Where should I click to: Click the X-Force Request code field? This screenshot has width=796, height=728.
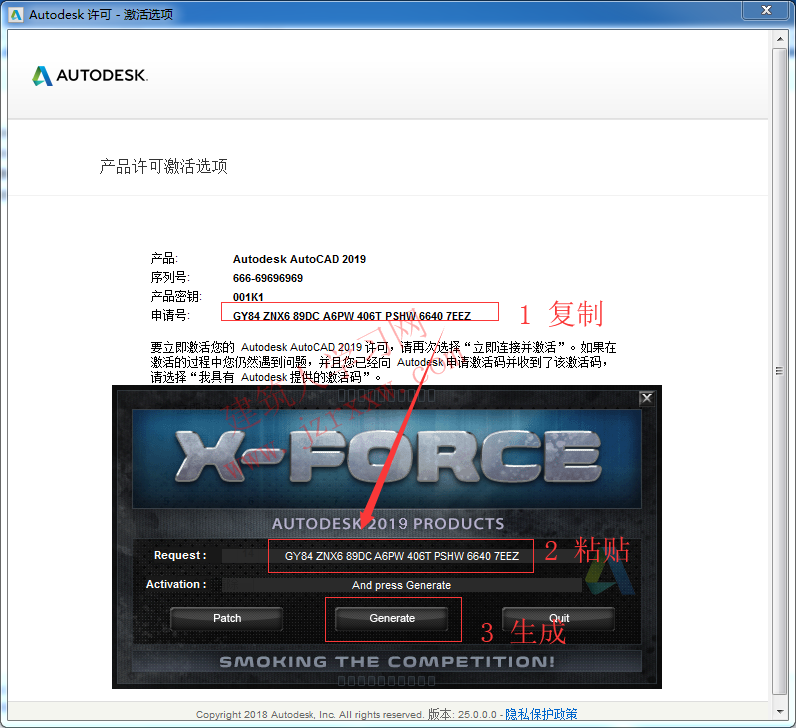[x=402, y=556]
